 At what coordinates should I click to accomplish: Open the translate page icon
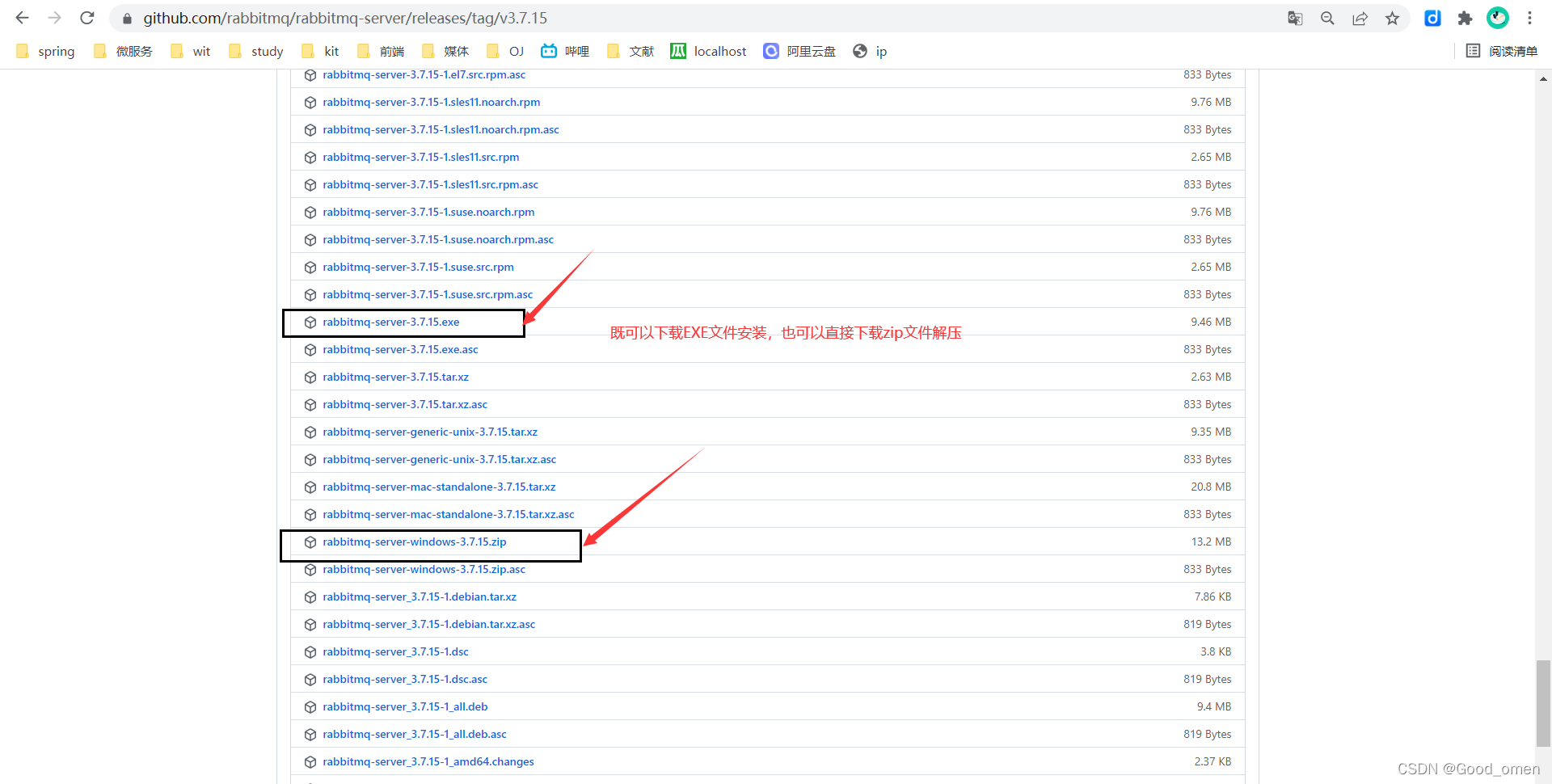[x=1295, y=18]
